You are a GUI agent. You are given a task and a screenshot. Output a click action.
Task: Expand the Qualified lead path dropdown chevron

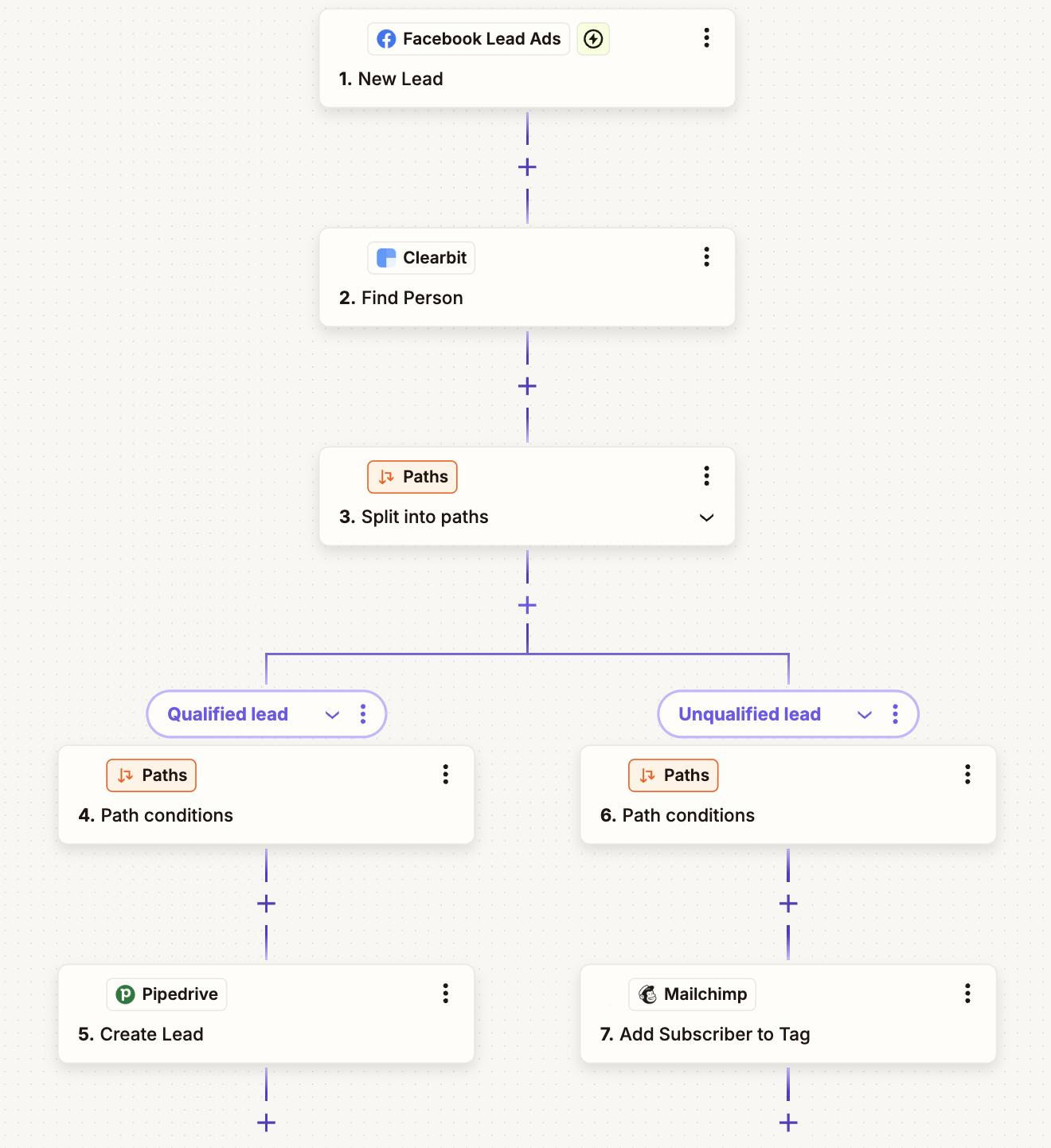point(333,715)
